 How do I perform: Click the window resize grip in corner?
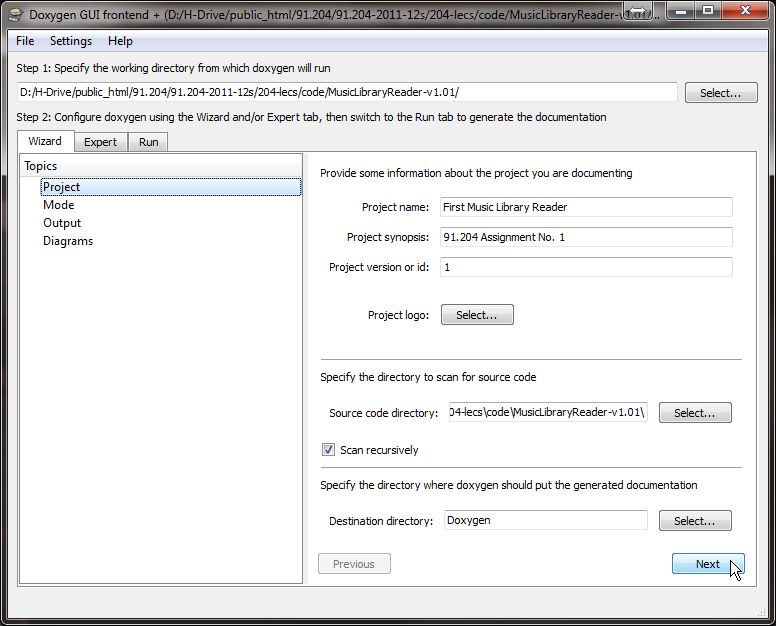click(762, 613)
